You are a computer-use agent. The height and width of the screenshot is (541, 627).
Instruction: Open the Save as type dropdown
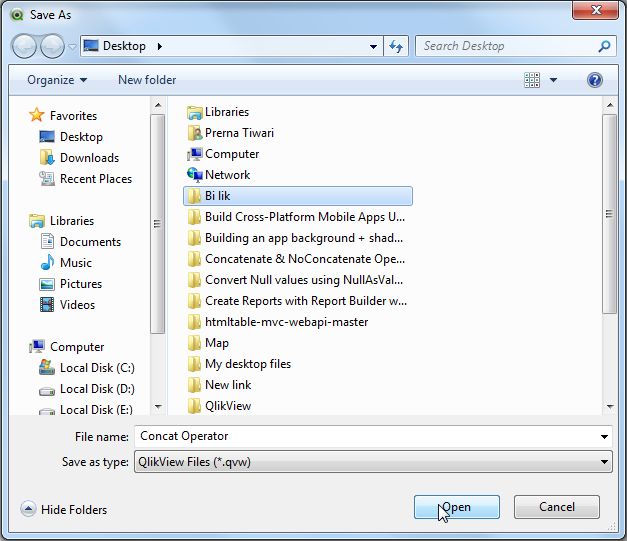(x=373, y=462)
